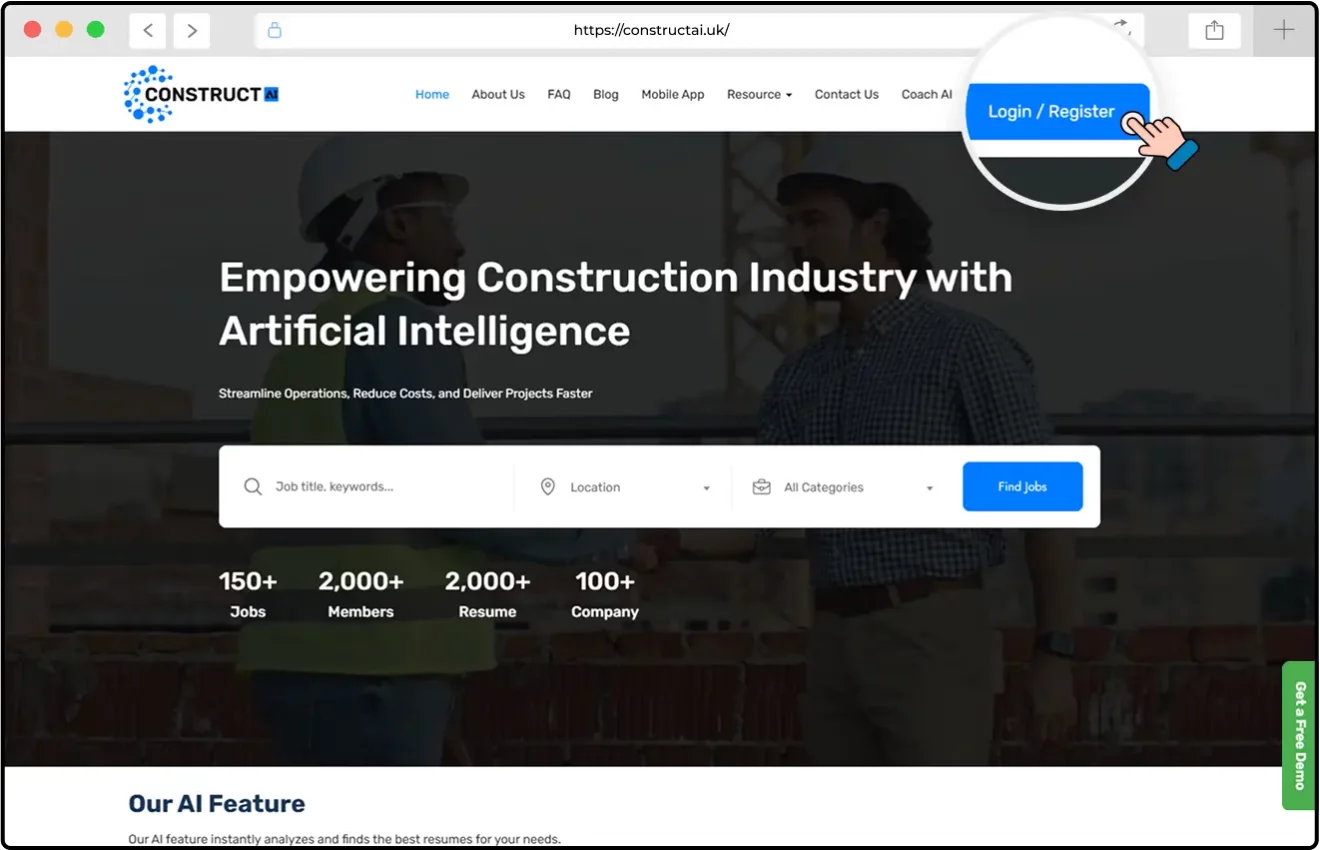
Task: Click the browser back arrow button
Action: (x=148, y=30)
